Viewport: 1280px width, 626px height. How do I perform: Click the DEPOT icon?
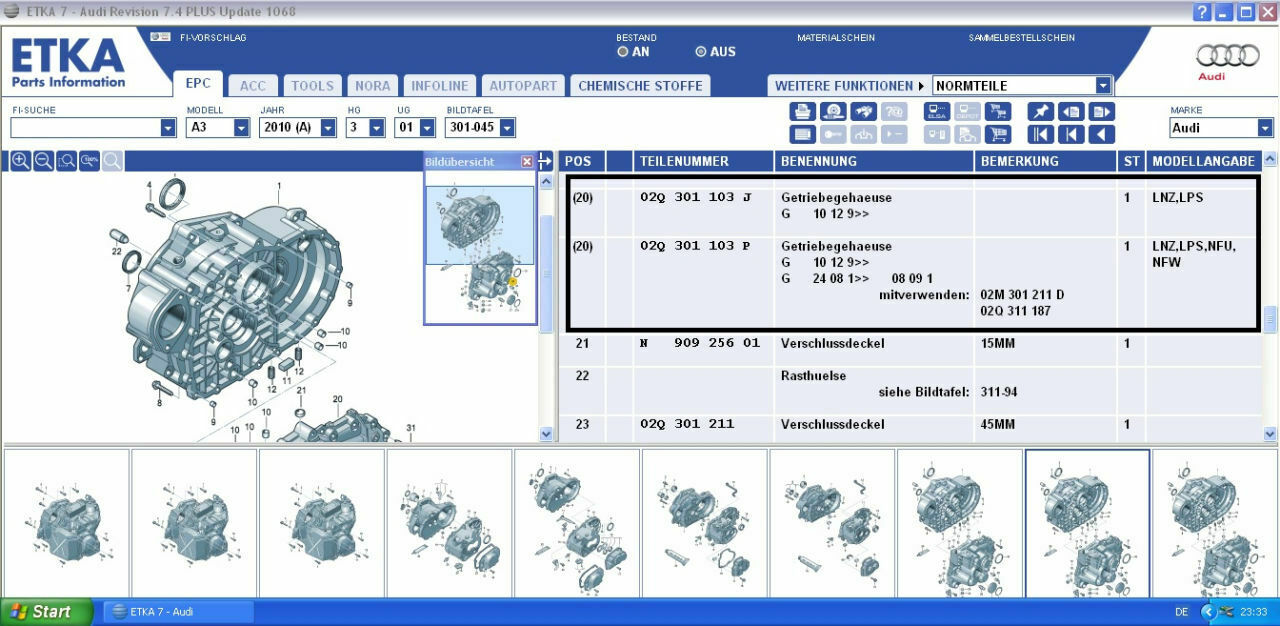click(967, 112)
